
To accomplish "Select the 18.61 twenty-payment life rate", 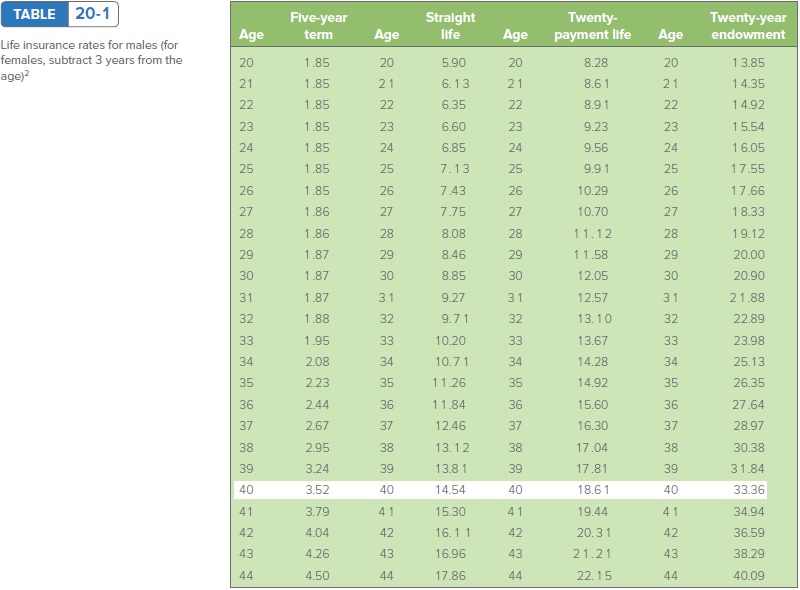I will point(594,490).
